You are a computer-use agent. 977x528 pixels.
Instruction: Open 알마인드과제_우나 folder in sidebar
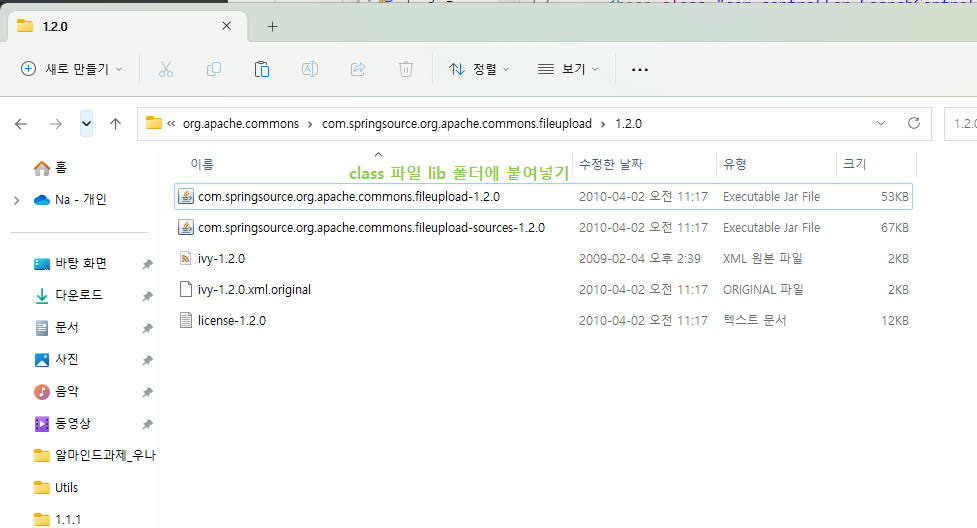(94, 456)
